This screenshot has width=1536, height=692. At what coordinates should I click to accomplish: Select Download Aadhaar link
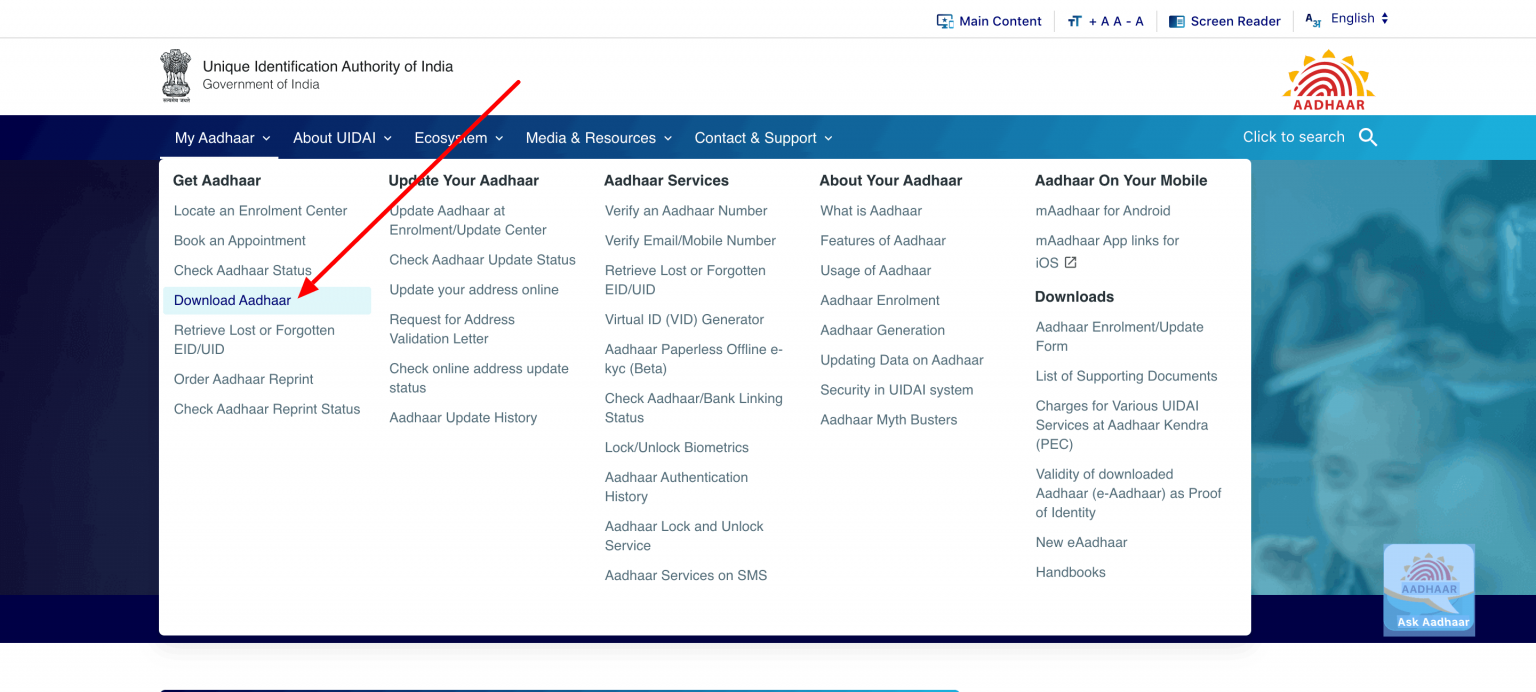pyautogui.click(x=233, y=300)
